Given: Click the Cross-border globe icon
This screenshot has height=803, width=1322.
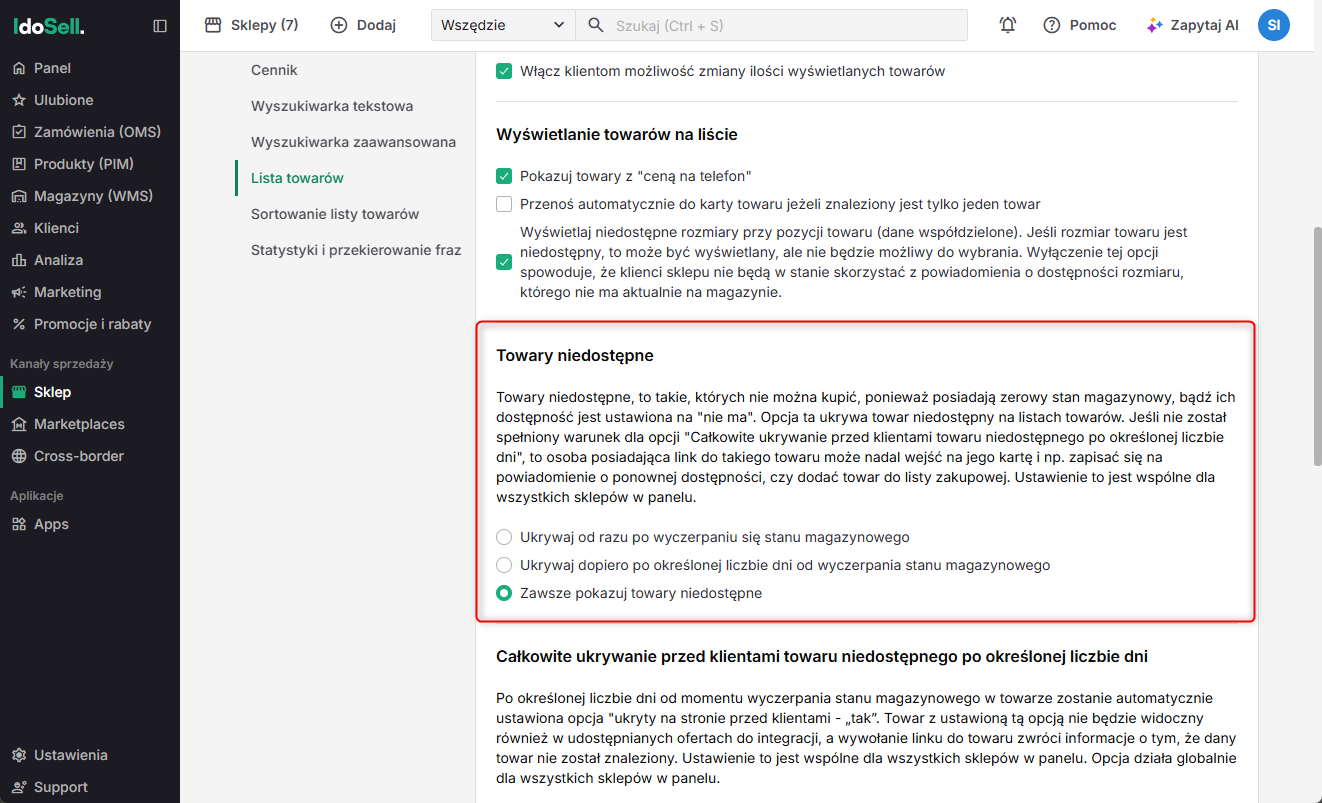Looking at the screenshot, I should coord(19,456).
